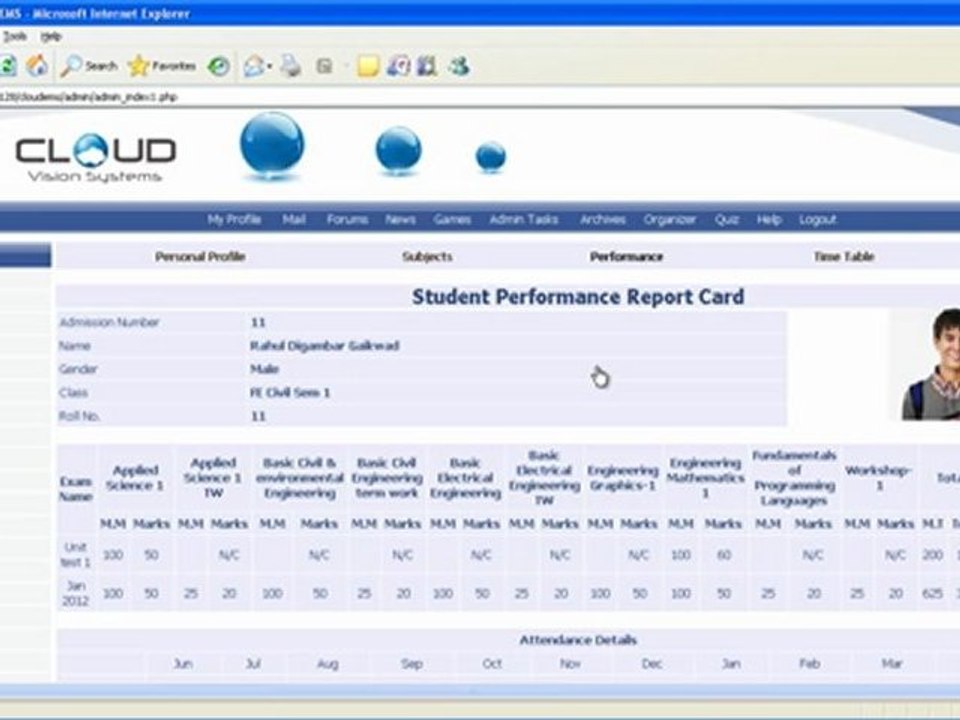Screen dimensions: 960x720
Task: Click the Dec attendance month column
Action: 651,664
